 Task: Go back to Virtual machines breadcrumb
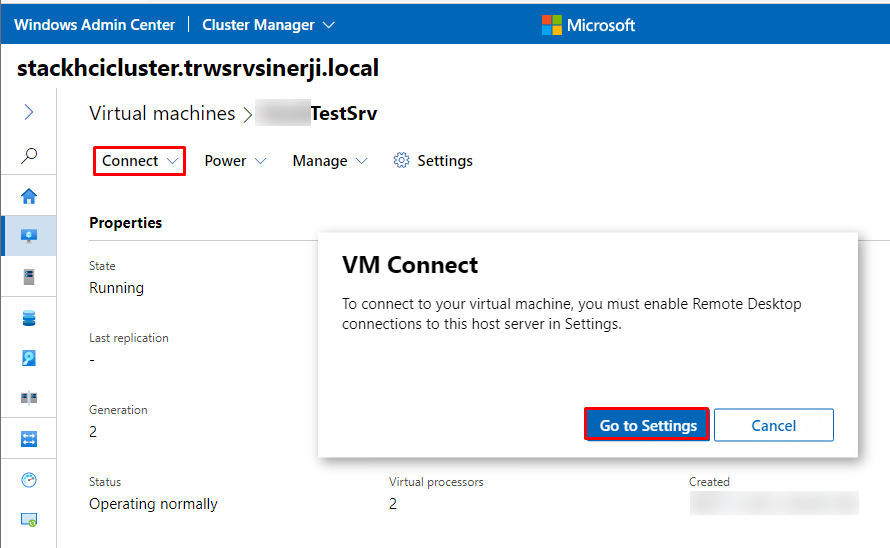162,114
